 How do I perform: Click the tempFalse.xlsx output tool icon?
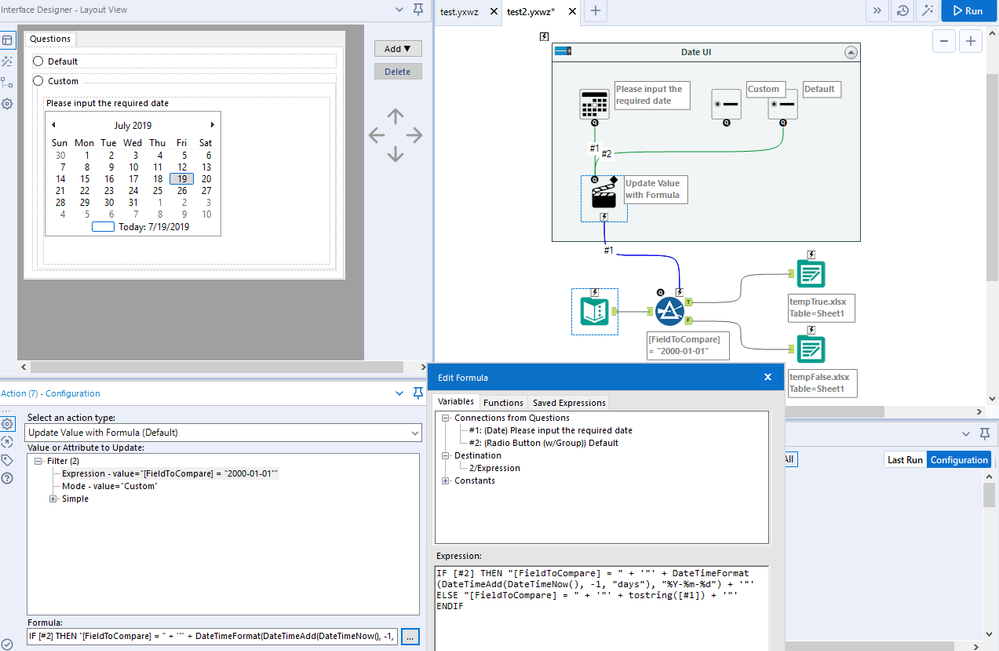tap(810, 350)
